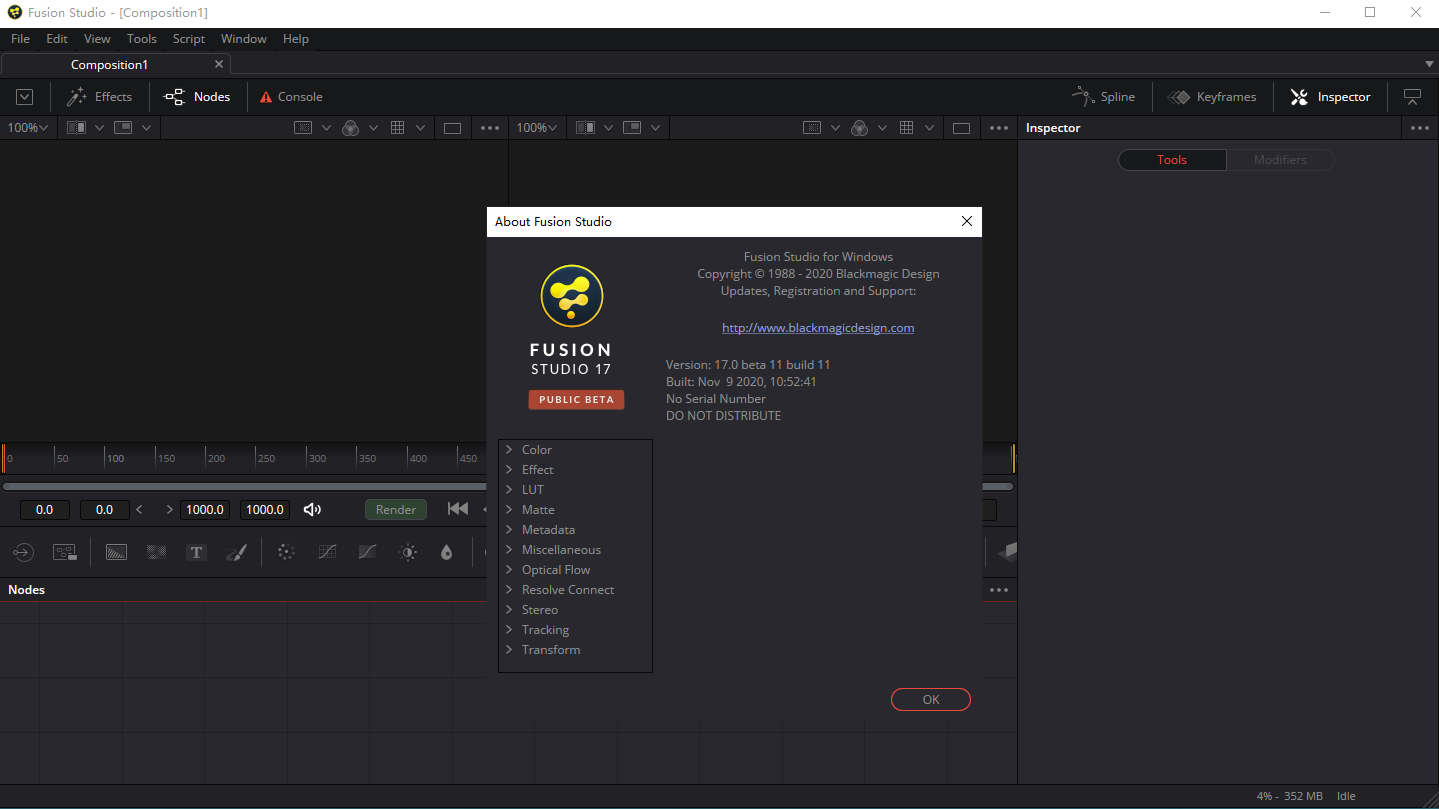Click the SubView icon in right viewer

(633, 128)
